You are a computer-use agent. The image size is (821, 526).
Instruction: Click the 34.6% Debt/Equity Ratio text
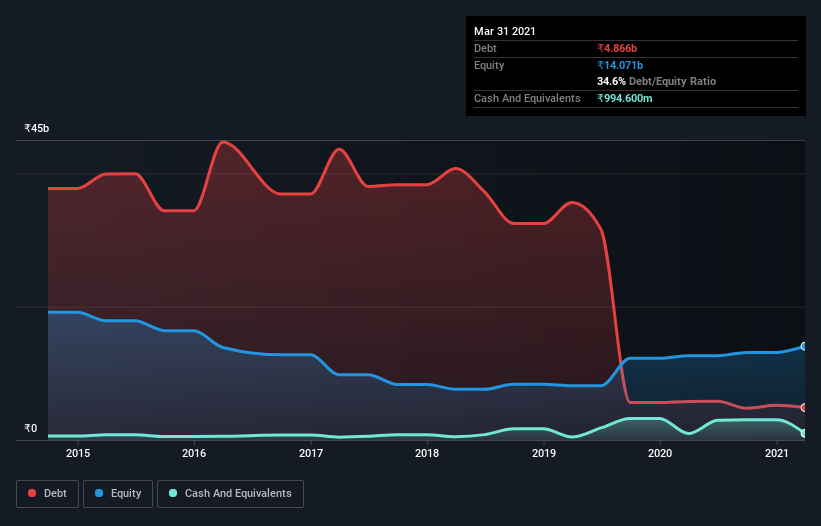pyautogui.click(x=657, y=81)
